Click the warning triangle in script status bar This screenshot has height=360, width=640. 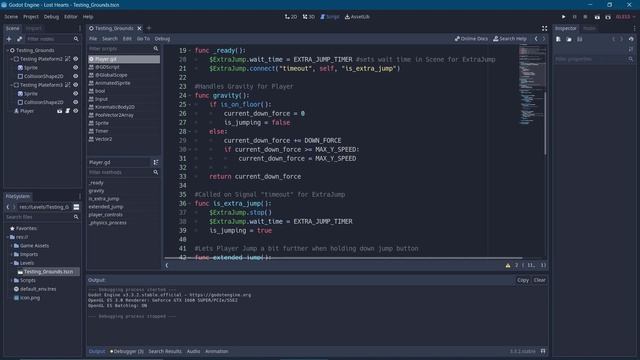pos(508,265)
